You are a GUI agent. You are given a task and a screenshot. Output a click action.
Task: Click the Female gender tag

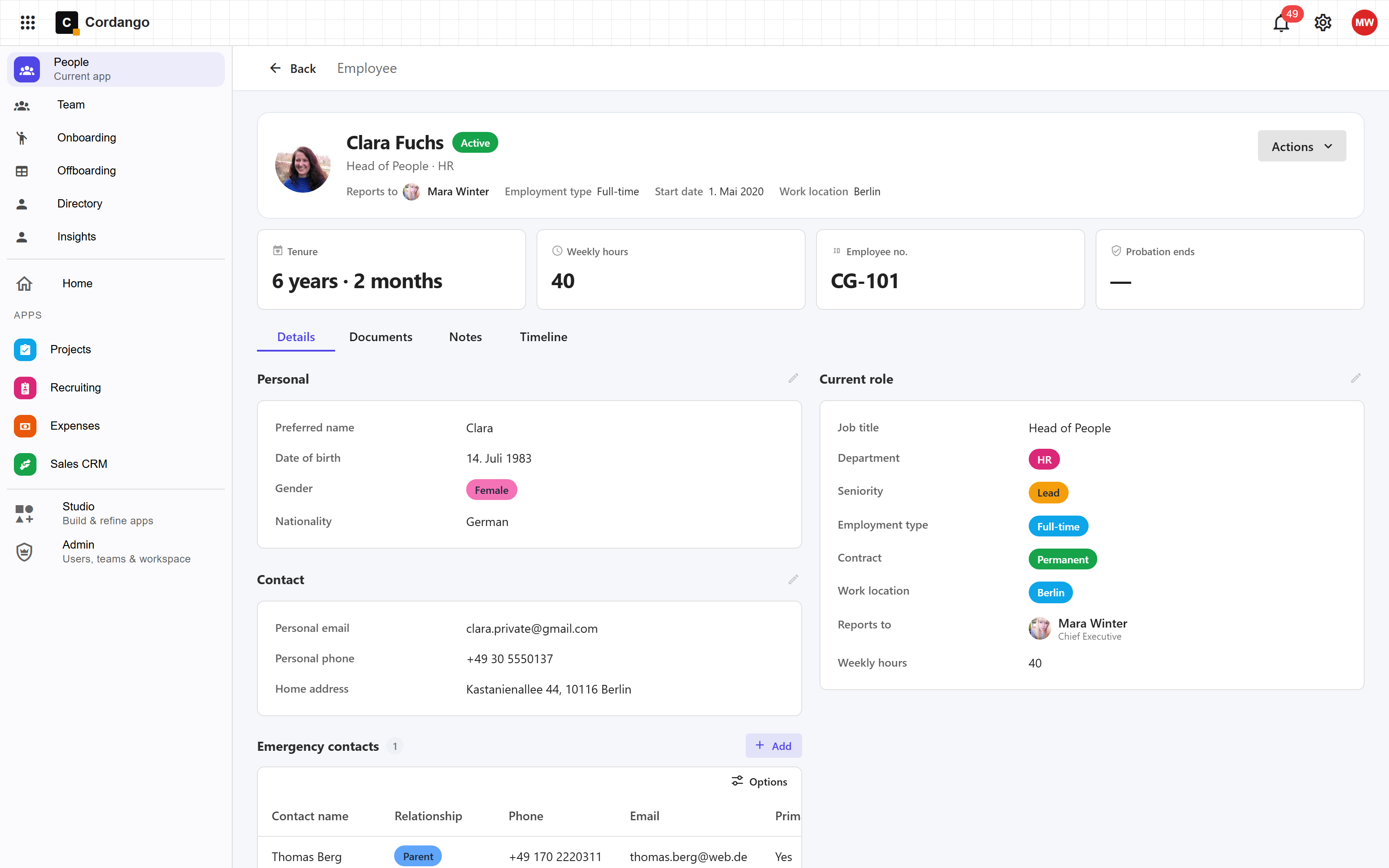pyautogui.click(x=491, y=490)
